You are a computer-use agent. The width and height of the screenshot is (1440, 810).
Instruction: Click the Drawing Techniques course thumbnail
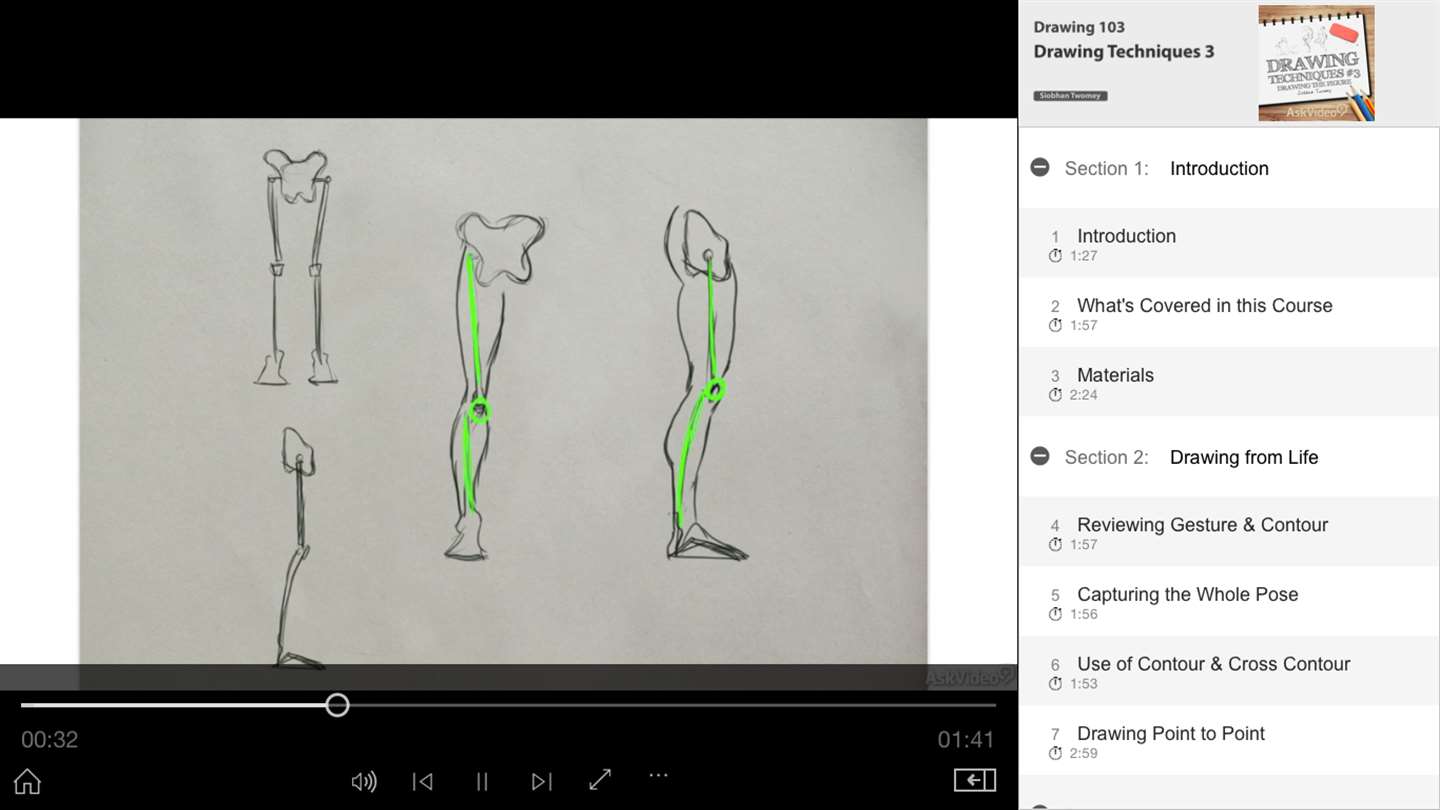tap(1316, 63)
